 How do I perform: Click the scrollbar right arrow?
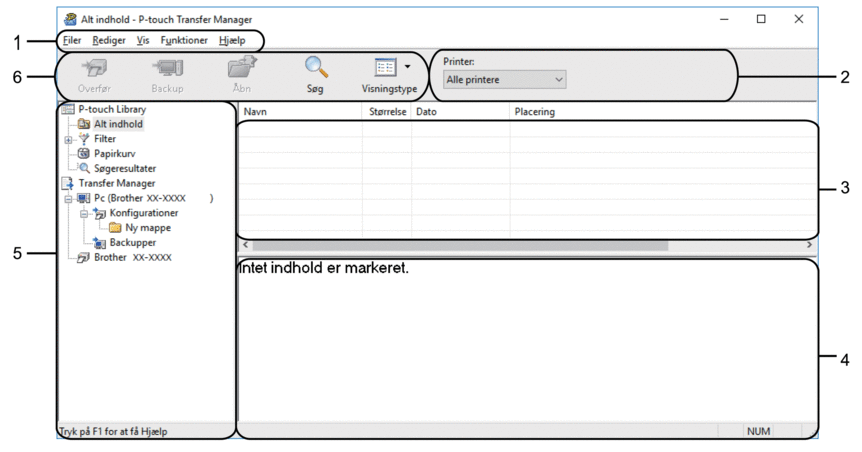click(809, 245)
